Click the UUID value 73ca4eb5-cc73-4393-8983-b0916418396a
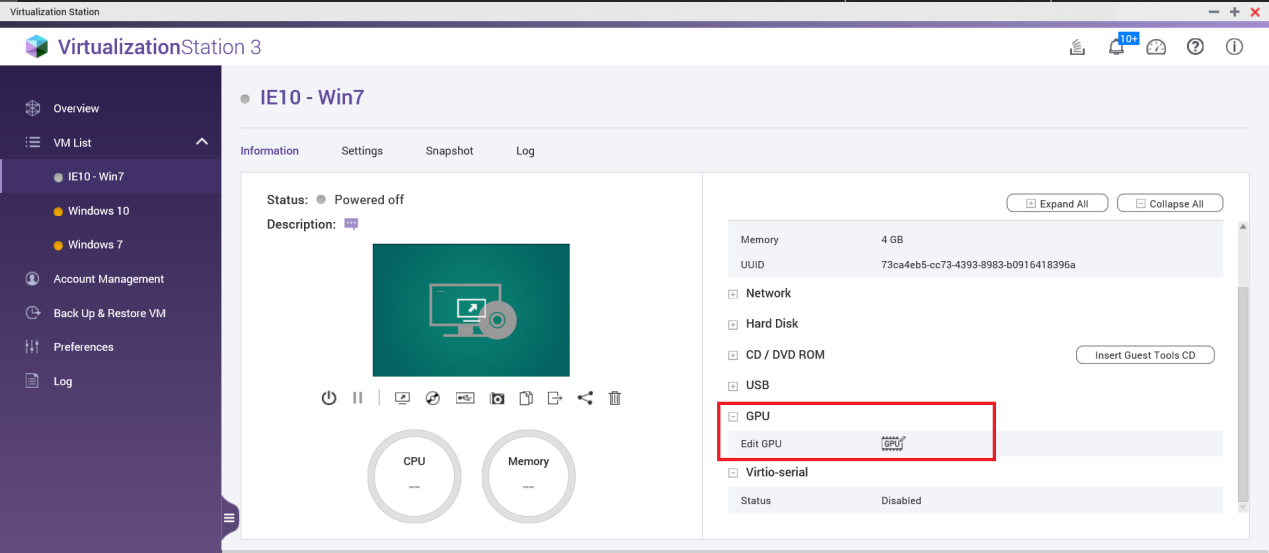 978,265
